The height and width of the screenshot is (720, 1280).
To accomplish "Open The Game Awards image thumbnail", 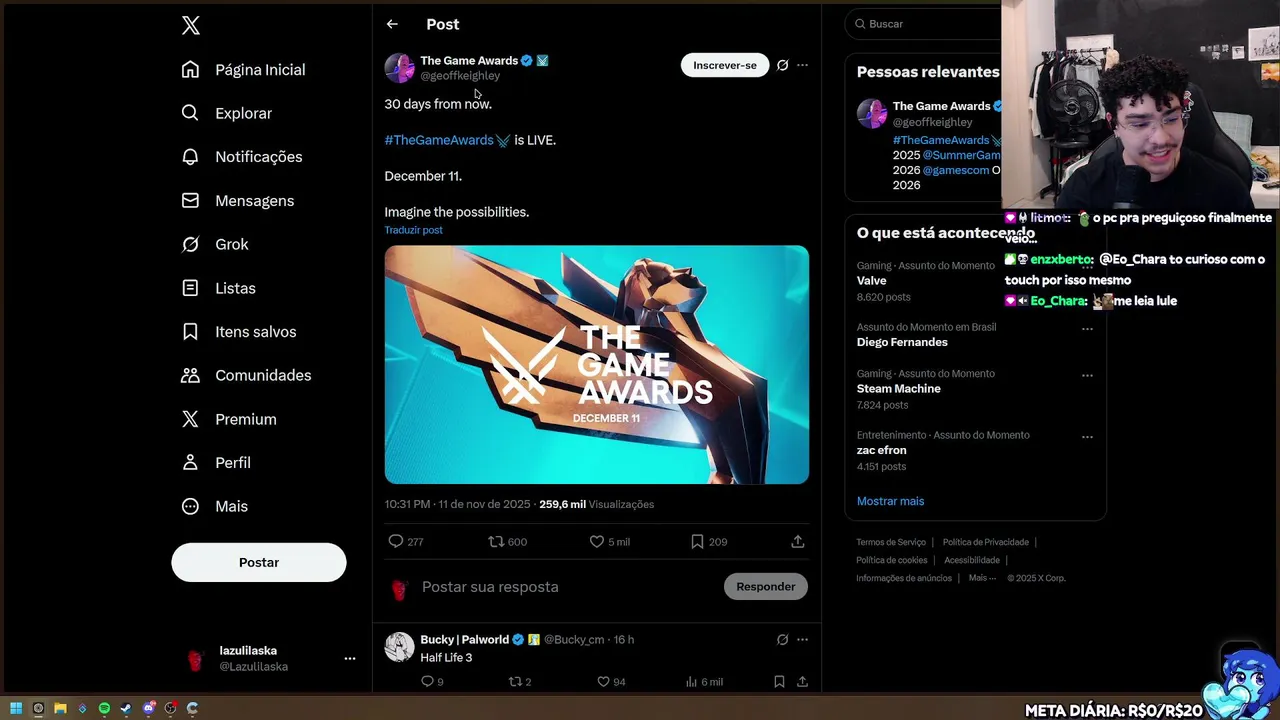I will 597,365.
